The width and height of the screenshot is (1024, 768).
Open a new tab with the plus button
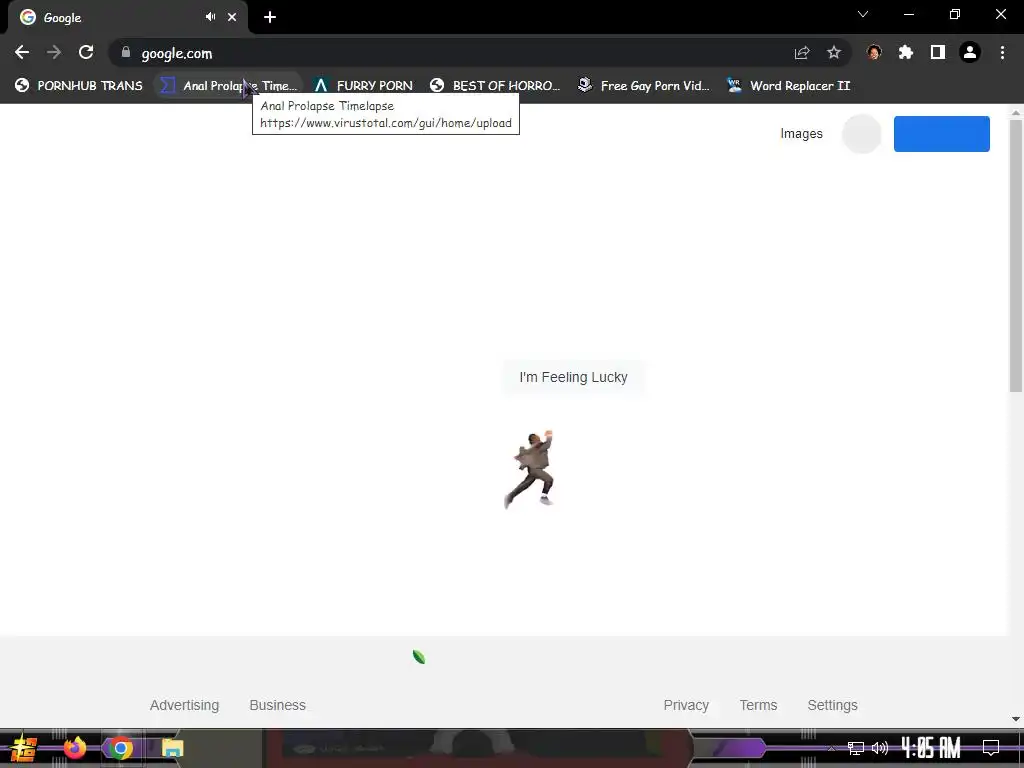click(x=270, y=17)
